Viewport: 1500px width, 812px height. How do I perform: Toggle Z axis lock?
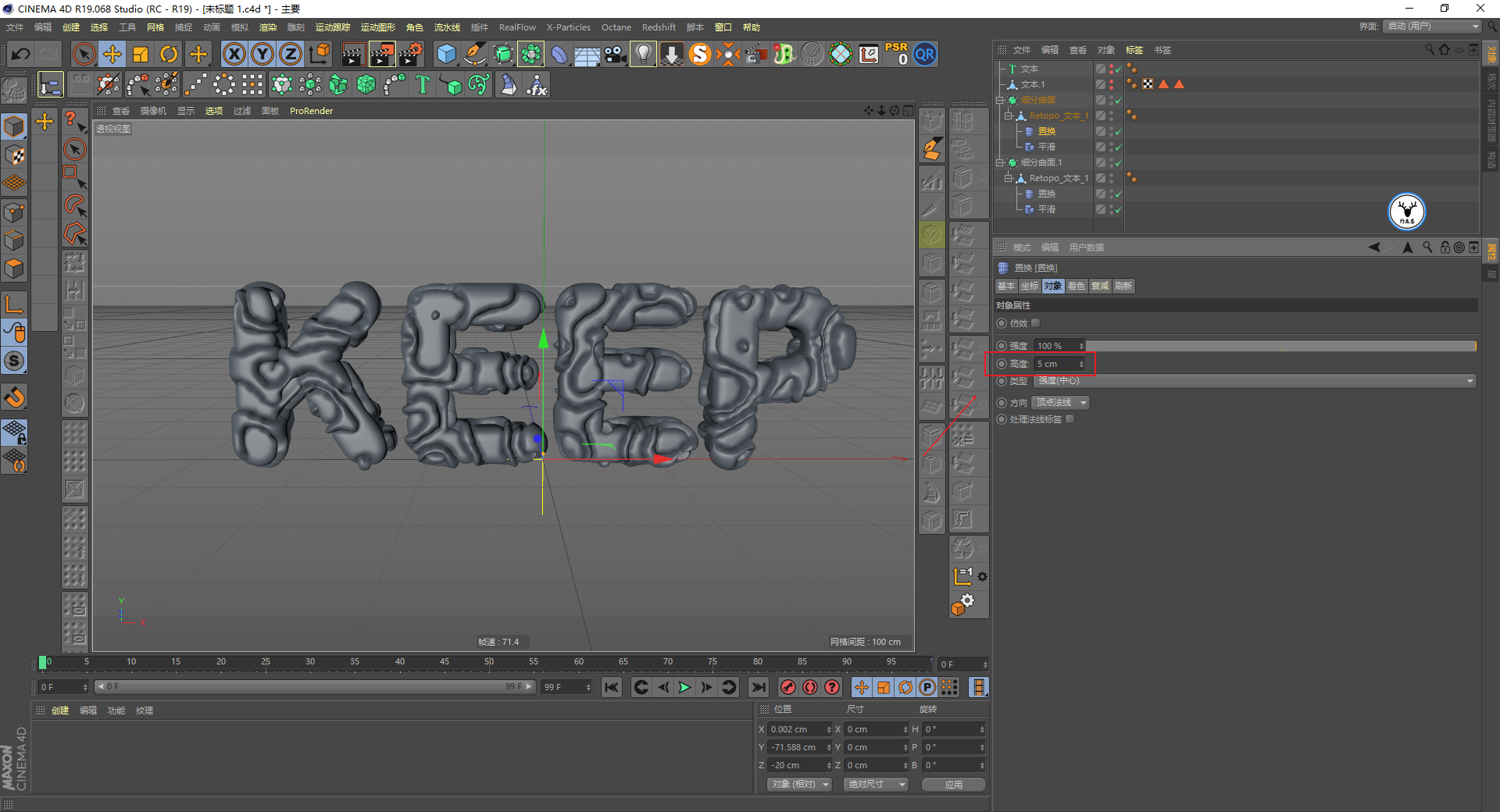291,54
